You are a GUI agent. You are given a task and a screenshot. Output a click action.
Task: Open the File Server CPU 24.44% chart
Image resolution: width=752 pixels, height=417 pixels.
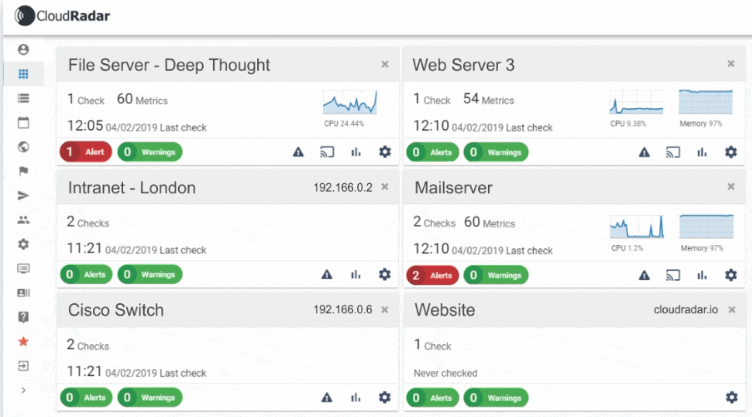350,103
